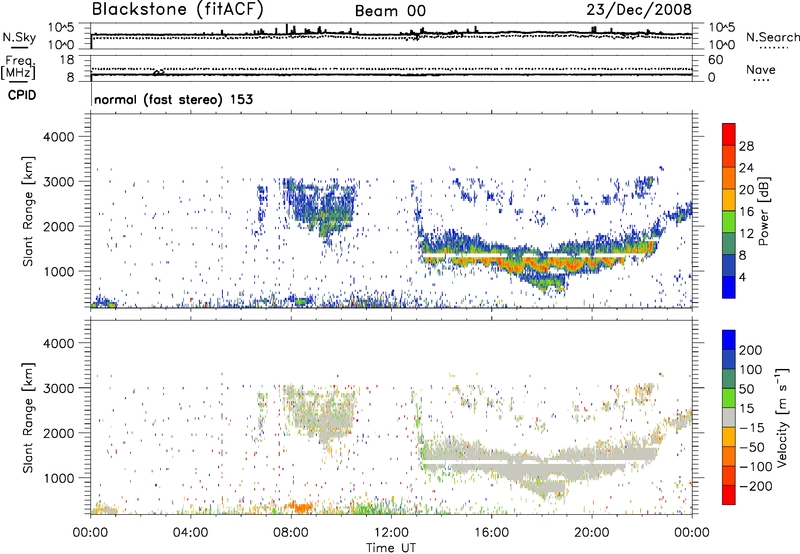Click the "Velocity [m s-1]" colorbar title
This screenshot has width=800, height=554.
[x=782, y=417]
